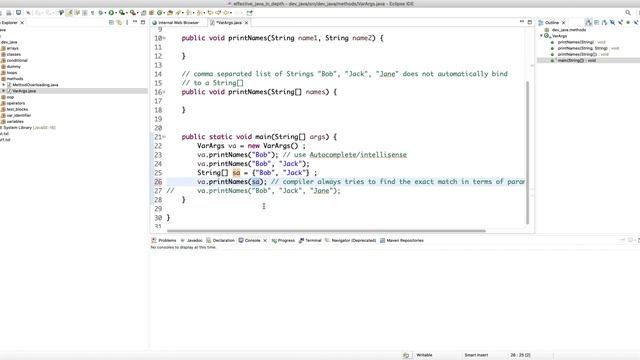Minimize the editor area

tap(522, 21)
